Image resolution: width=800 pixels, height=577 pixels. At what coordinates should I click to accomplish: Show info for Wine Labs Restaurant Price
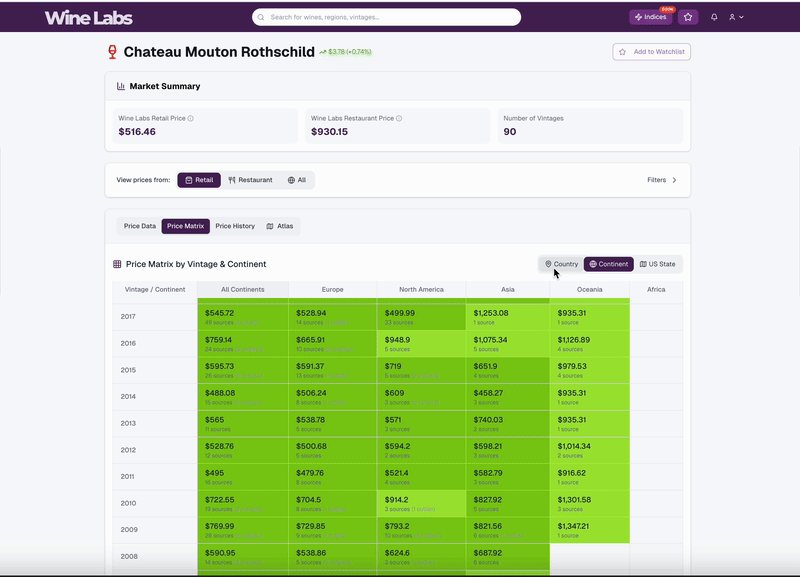pos(399,118)
